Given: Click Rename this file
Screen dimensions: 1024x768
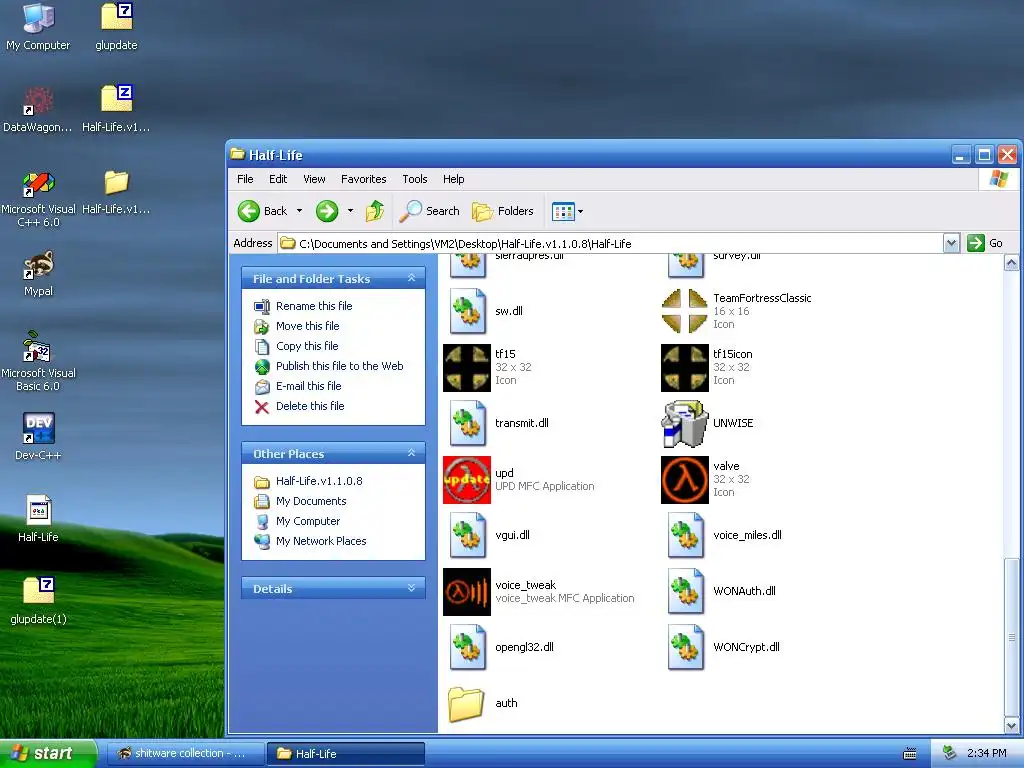Looking at the screenshot, I should click(x=313, y=306).
